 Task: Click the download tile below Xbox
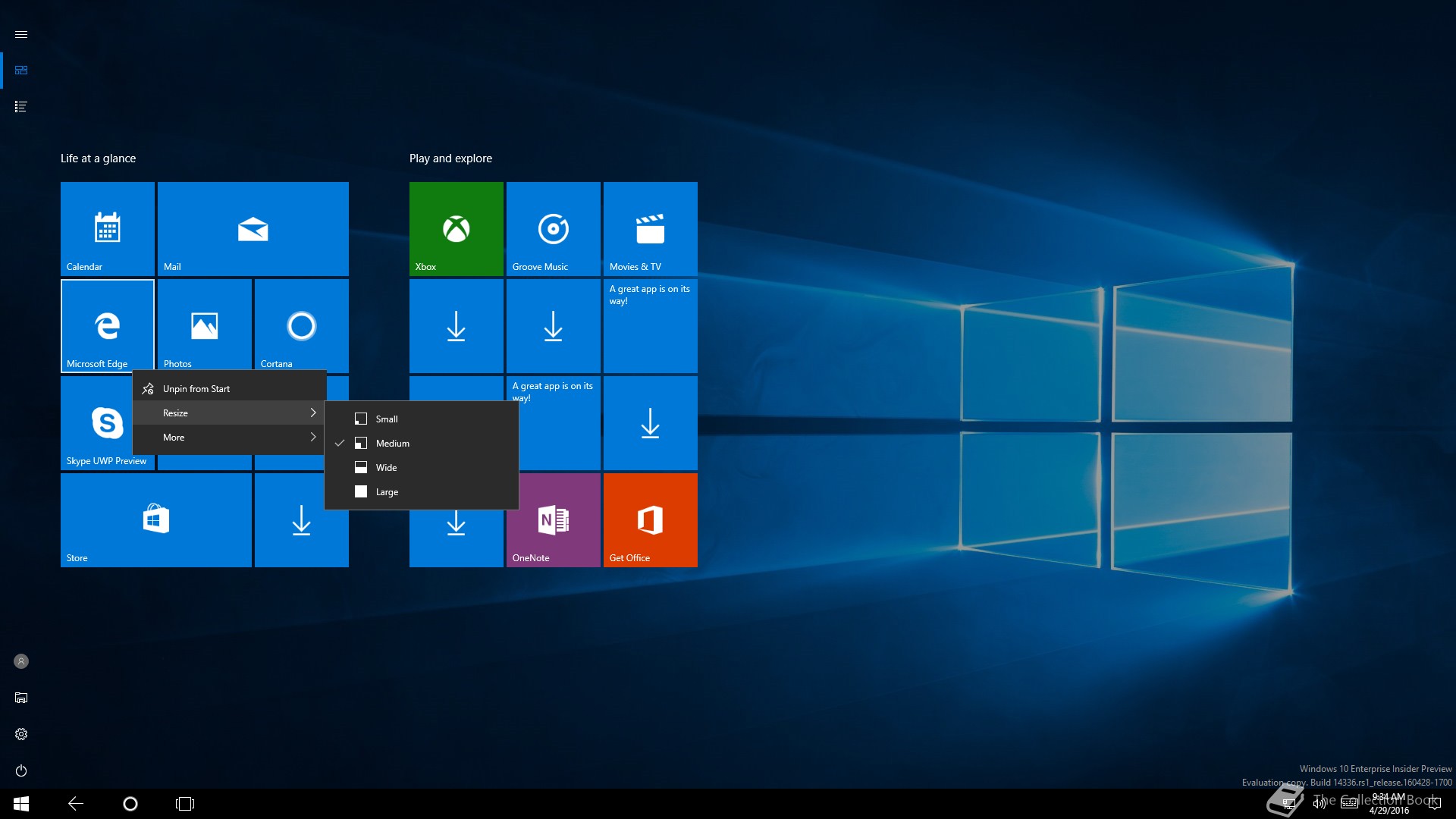457,325
